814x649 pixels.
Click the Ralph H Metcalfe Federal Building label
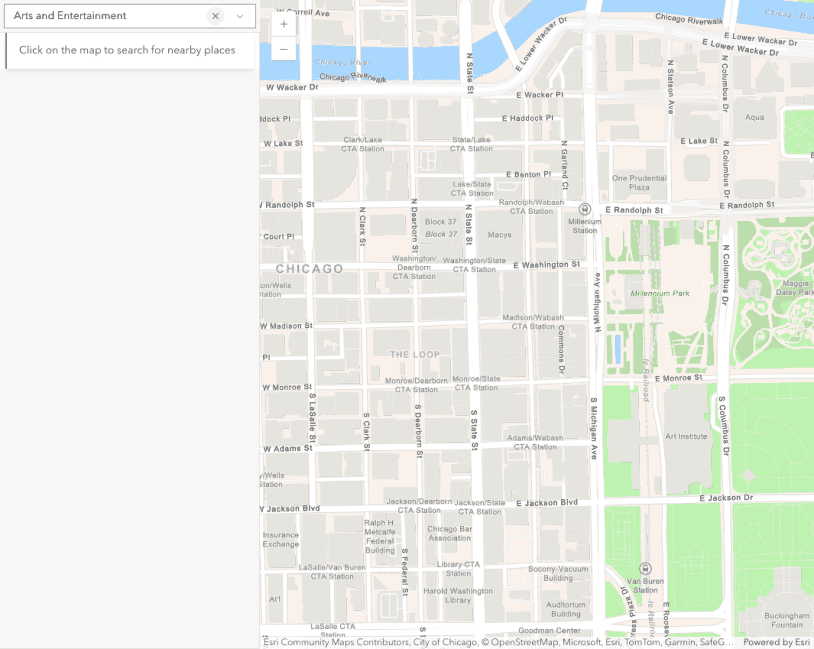point(380,536)
